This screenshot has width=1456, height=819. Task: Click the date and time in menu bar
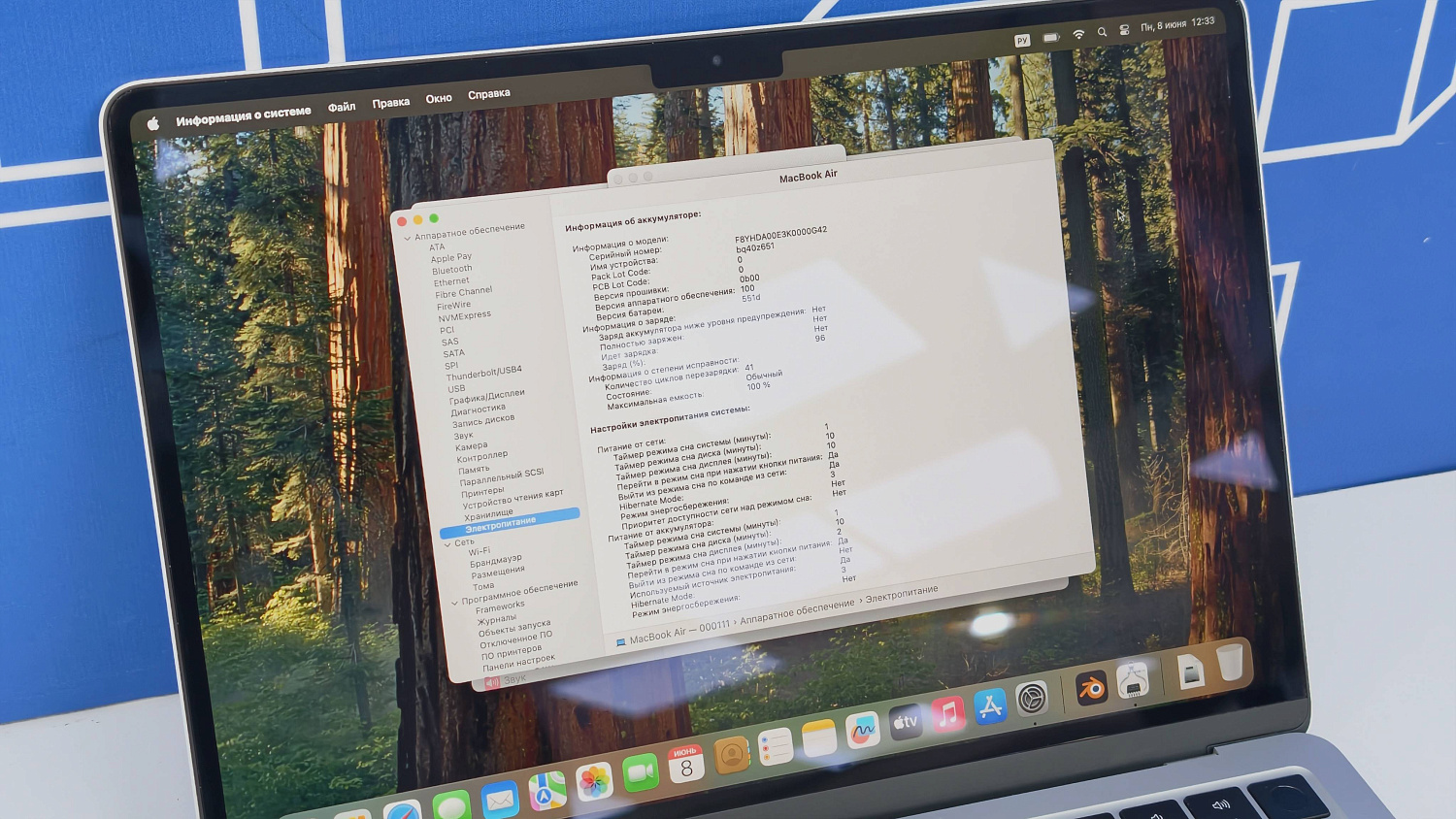(1177, 23)
